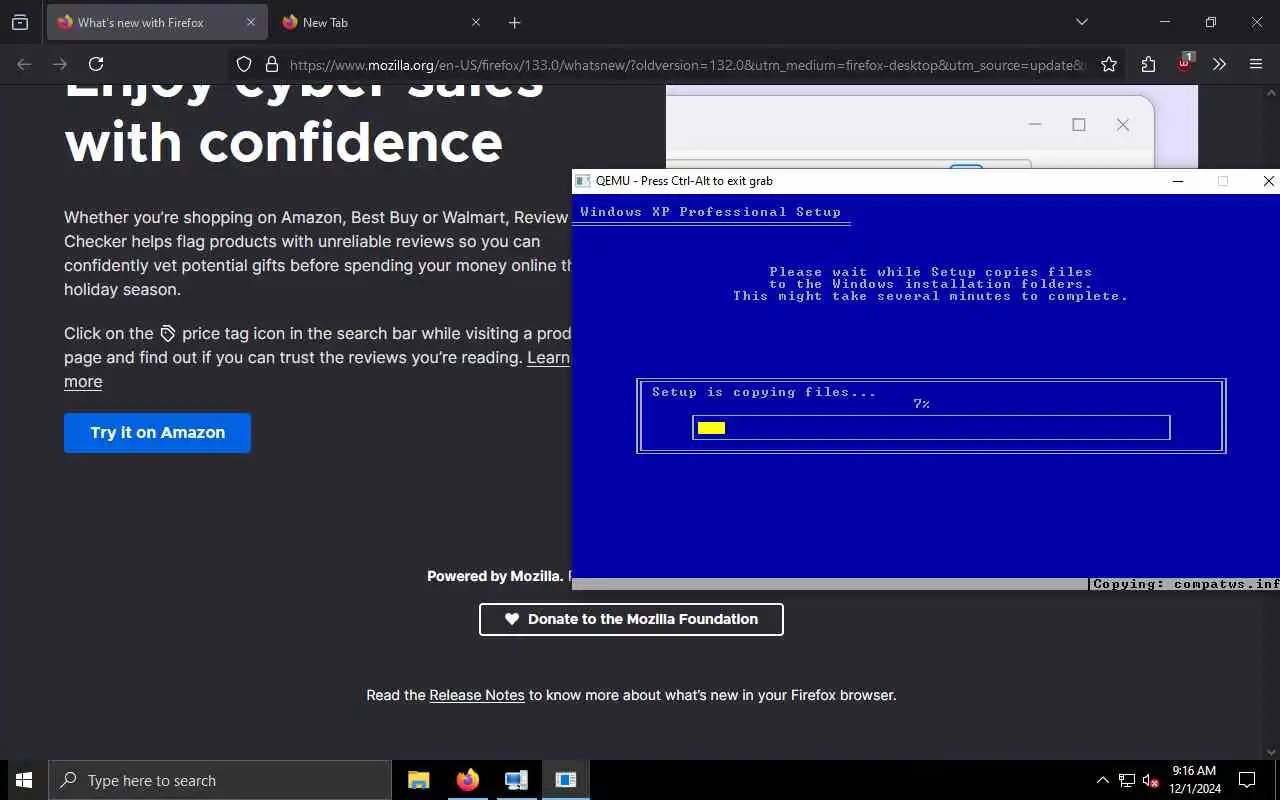
Task: Click the yellow setup progress bar
Action: [x=711, y=428]
